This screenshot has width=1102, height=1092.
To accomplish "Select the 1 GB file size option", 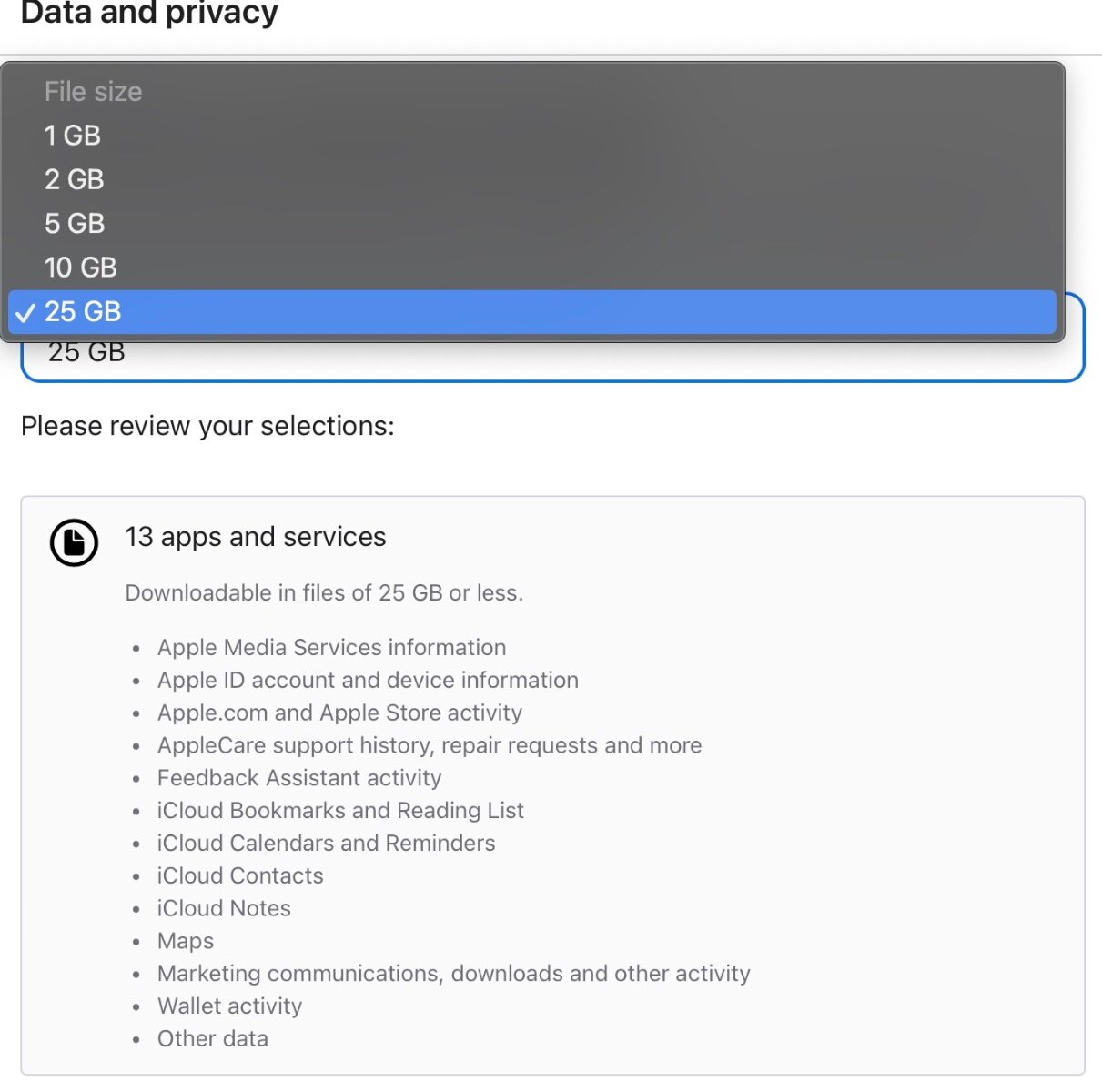I will [532, 136].
